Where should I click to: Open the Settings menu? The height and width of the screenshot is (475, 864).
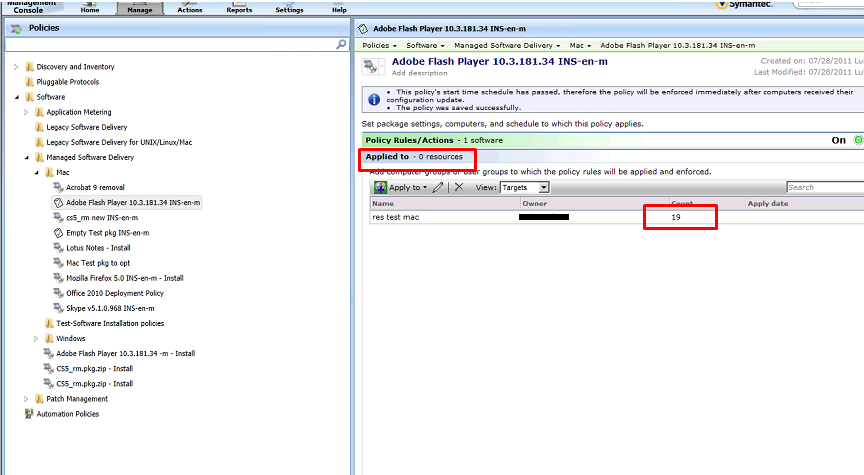(x=289, y=8)
